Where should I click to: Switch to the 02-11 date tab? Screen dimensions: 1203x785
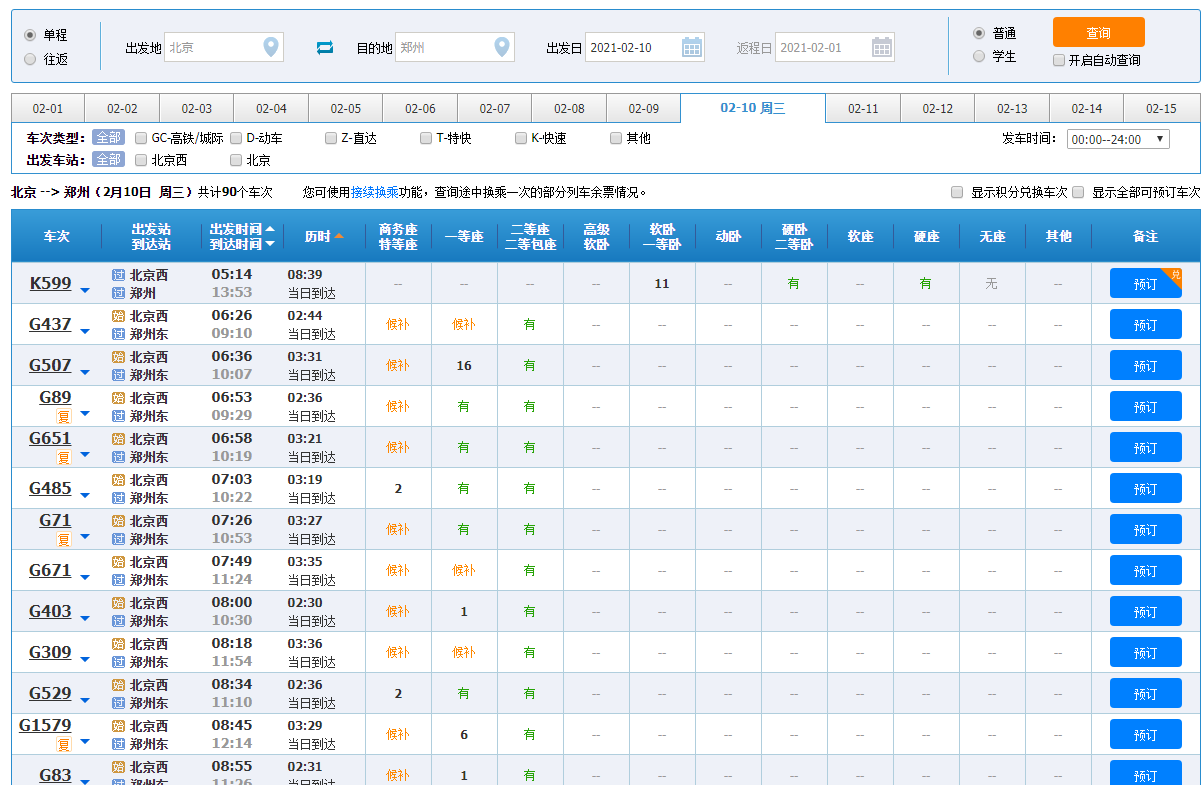(863, 108)
